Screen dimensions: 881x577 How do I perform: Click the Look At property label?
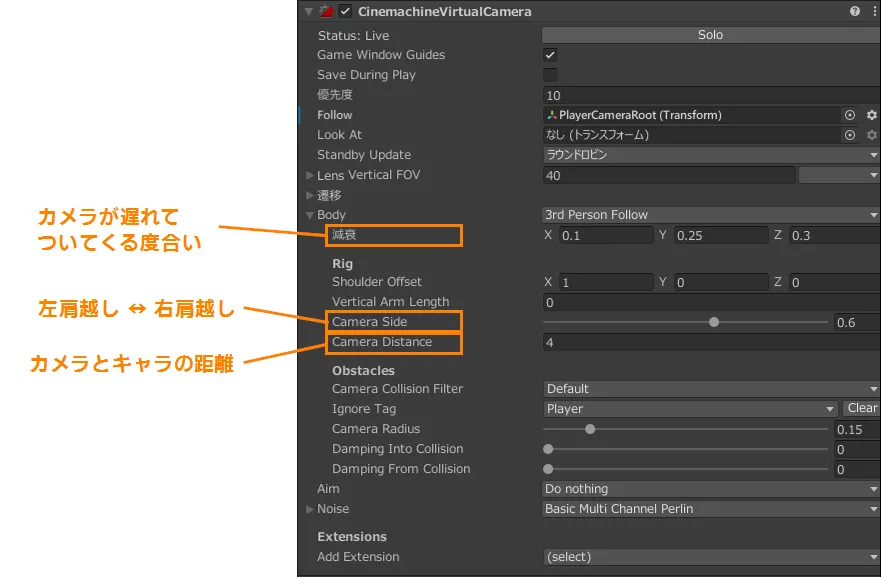click(339, 135)
